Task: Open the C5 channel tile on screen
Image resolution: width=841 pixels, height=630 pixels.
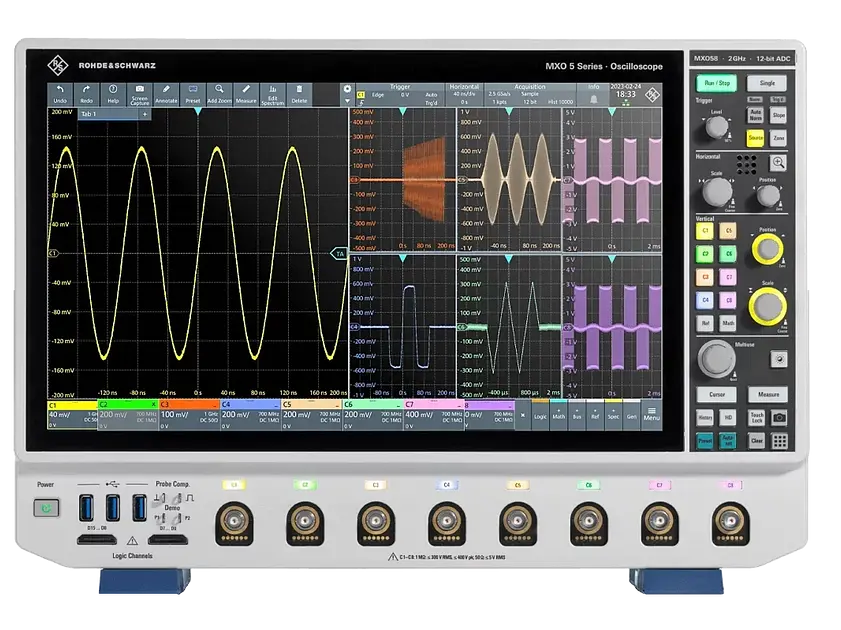Action: click(x=312, y=415)
